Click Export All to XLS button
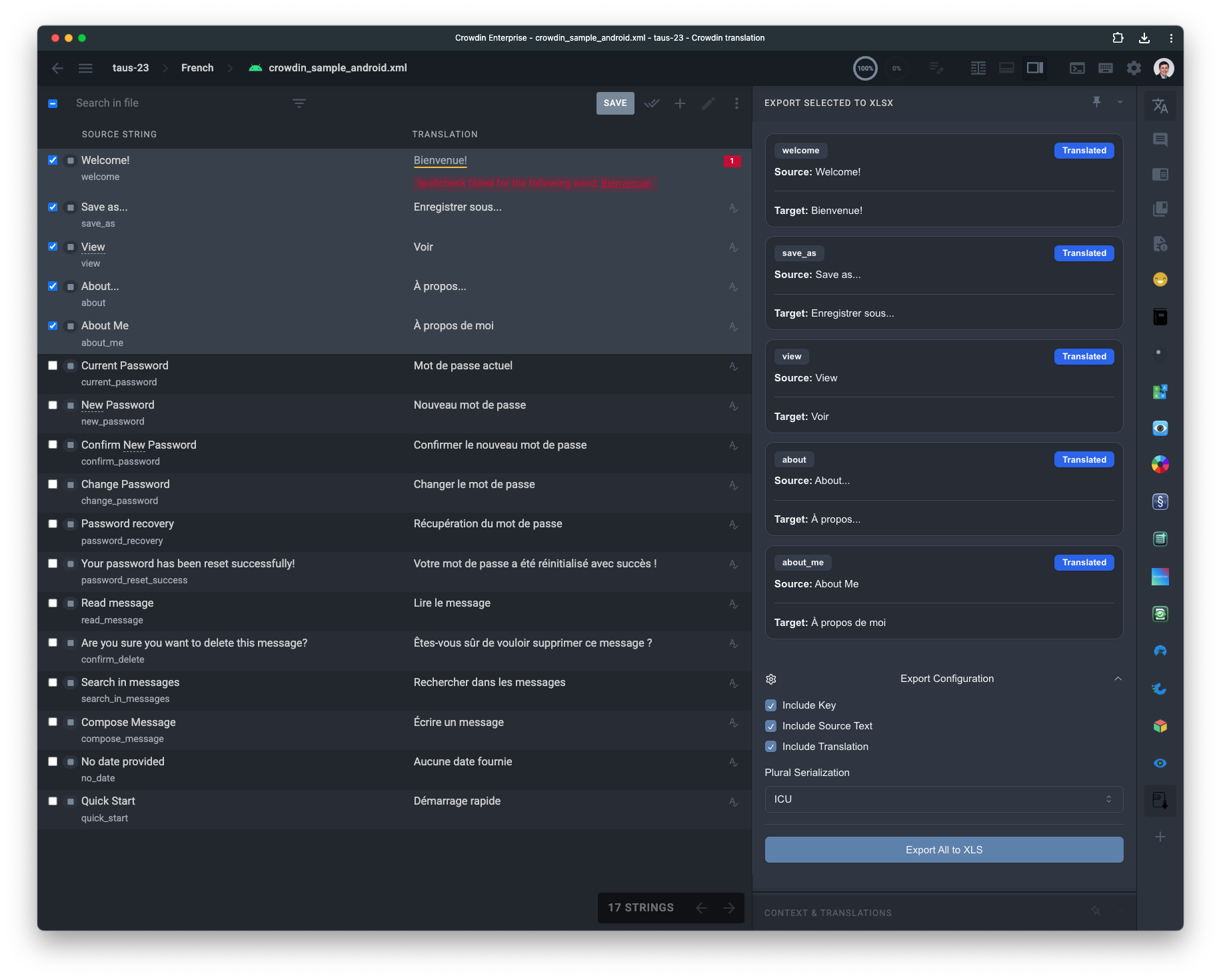The width and height of the screenshot is (1221, 980). [944, 849]
